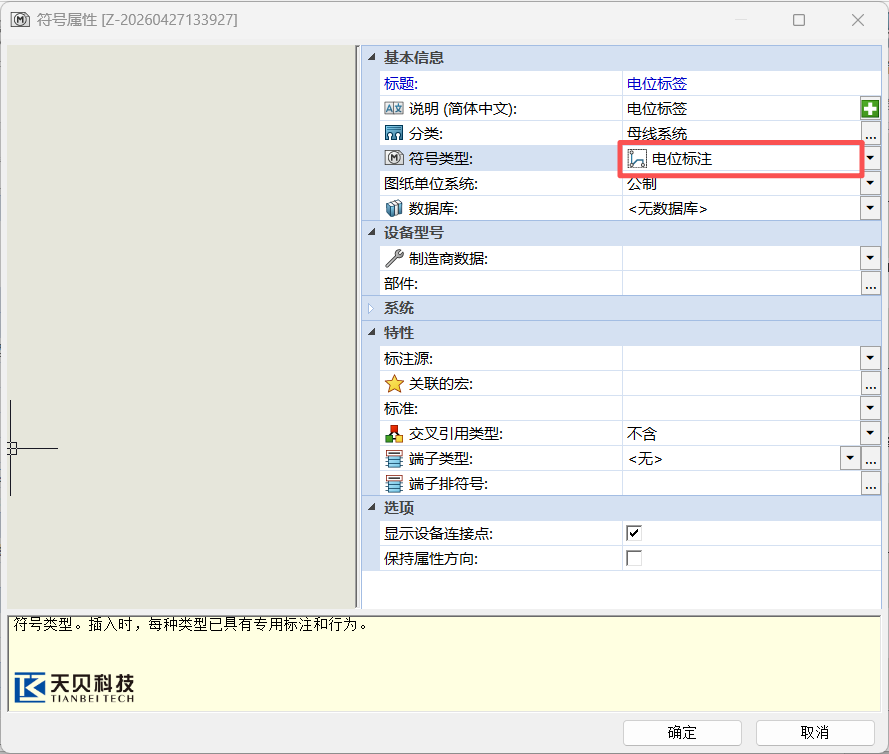889x754 pixels.
Task: Expand the collapsed 系统 section
Action: (372, 308)
